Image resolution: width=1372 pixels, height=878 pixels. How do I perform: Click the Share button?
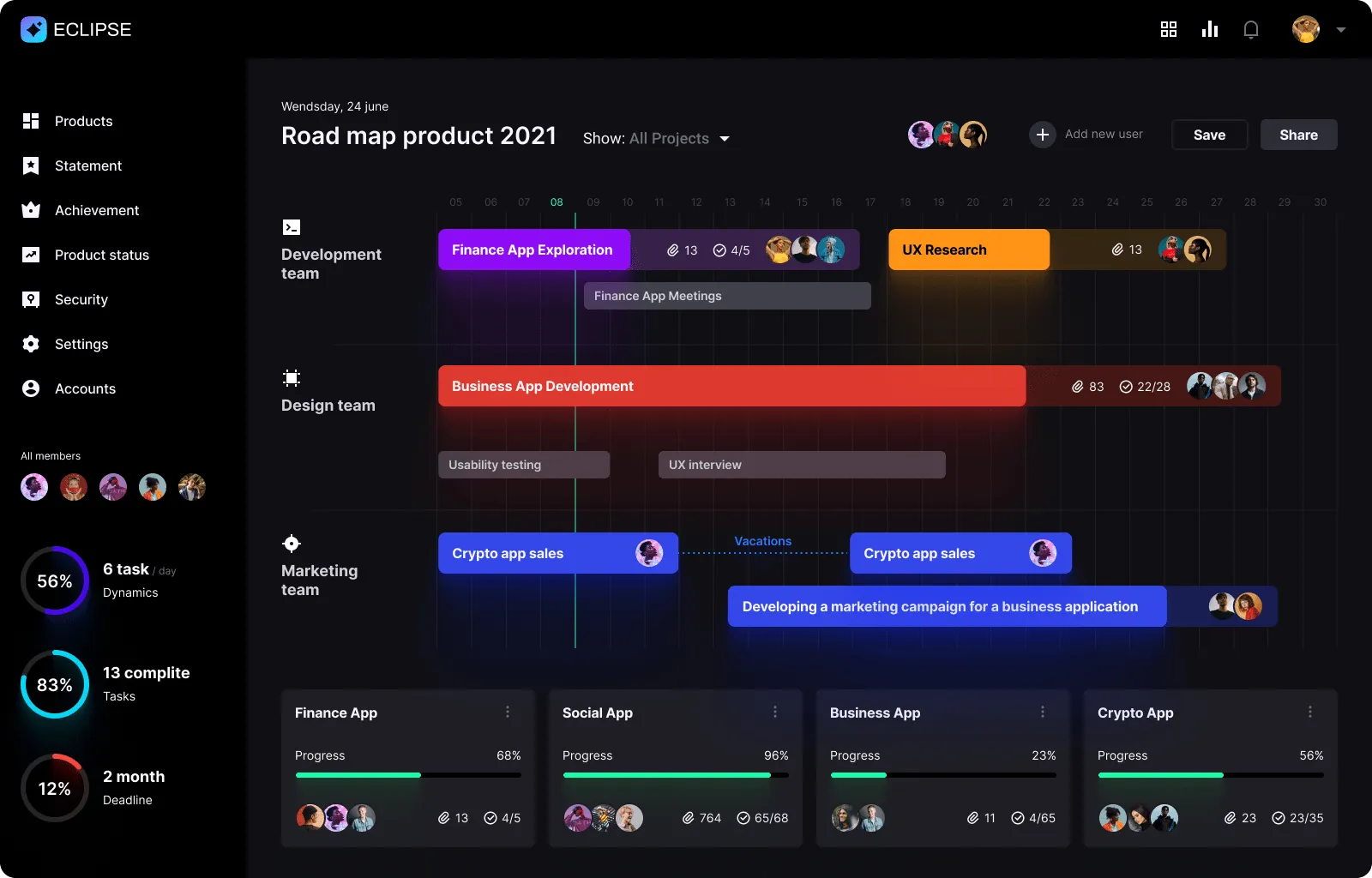tap(1298, 135)
